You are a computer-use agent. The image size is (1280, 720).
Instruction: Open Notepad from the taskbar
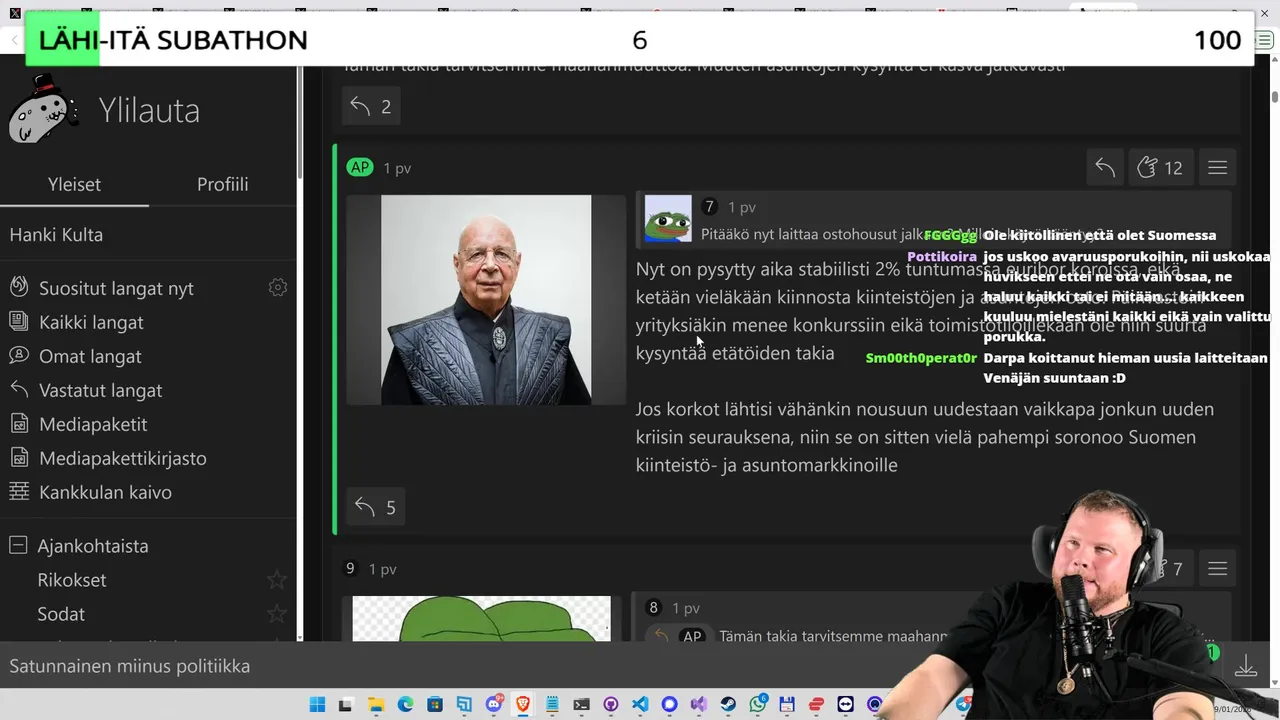pyautogui.click(x=552, y=705)
